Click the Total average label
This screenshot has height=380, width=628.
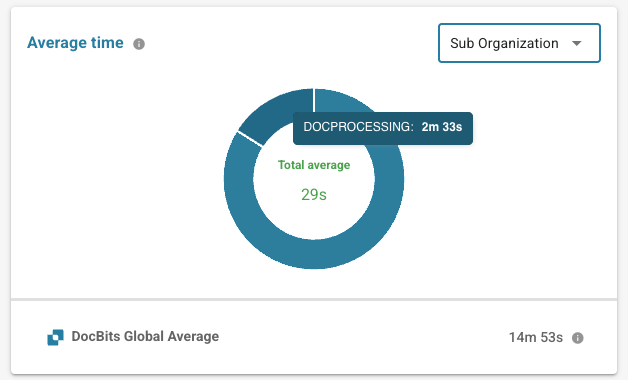coord(314,165)
